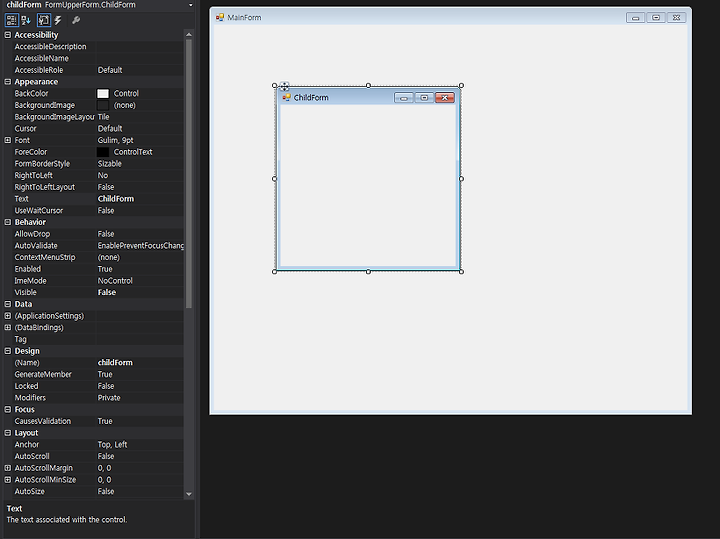Click the move glyph on ChildForm designer
This screenshot has height=539, width=720.
coord(285,86)
